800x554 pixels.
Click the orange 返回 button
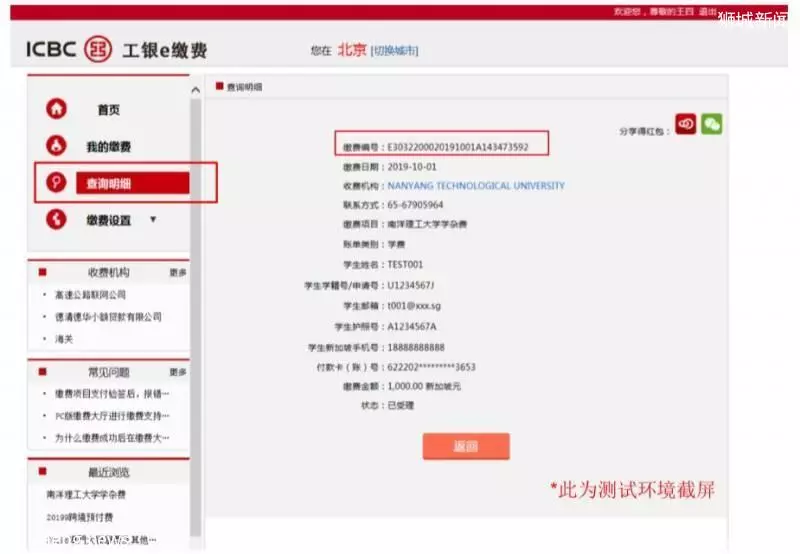coord(466,446)
